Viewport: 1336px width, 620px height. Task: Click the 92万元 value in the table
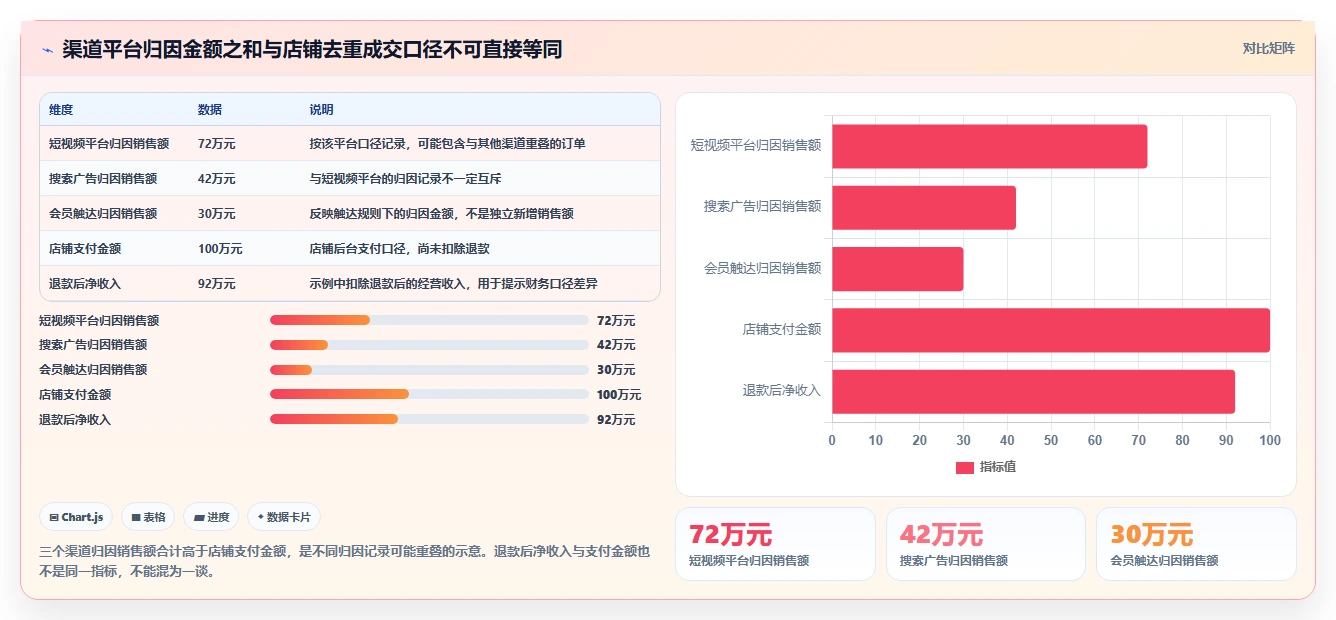pyautogui.click(x=217, y=284)
